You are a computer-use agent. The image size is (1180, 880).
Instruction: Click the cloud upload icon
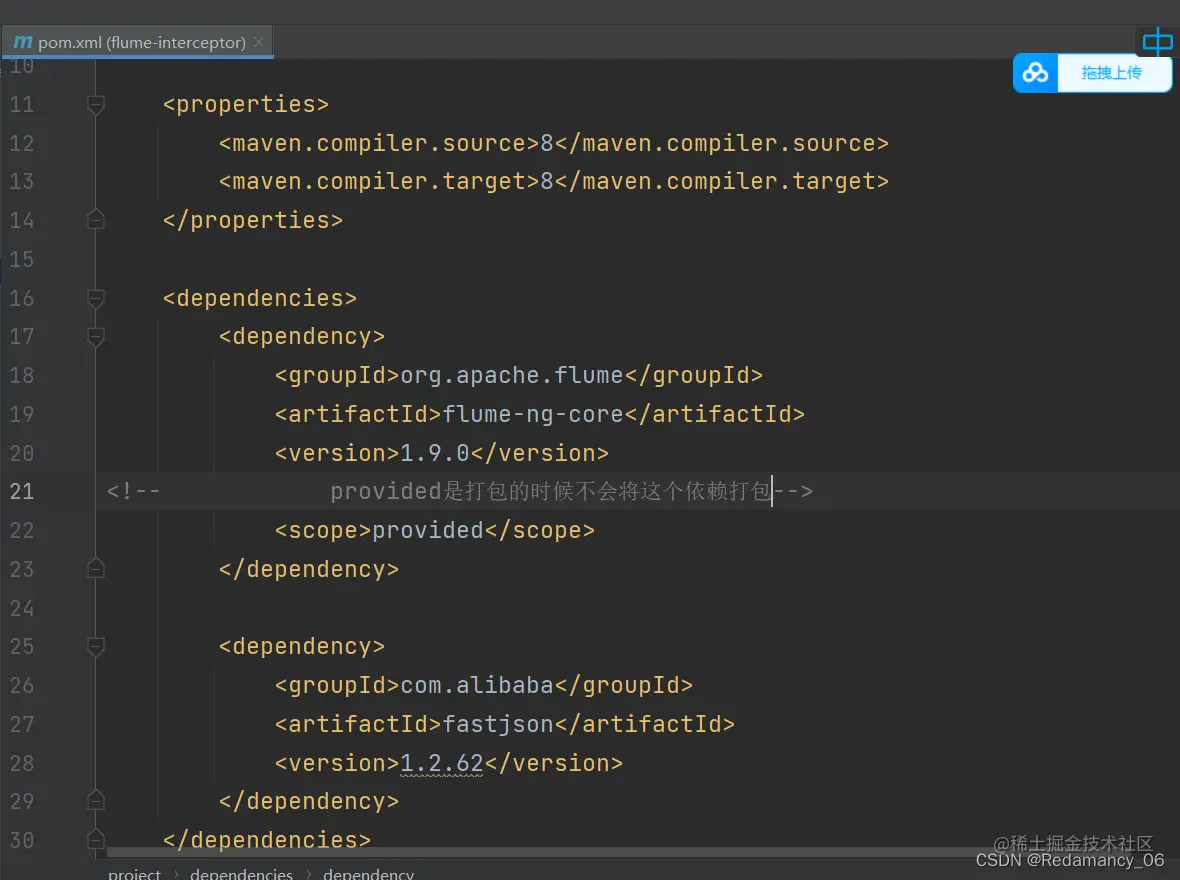point(1036,73)
